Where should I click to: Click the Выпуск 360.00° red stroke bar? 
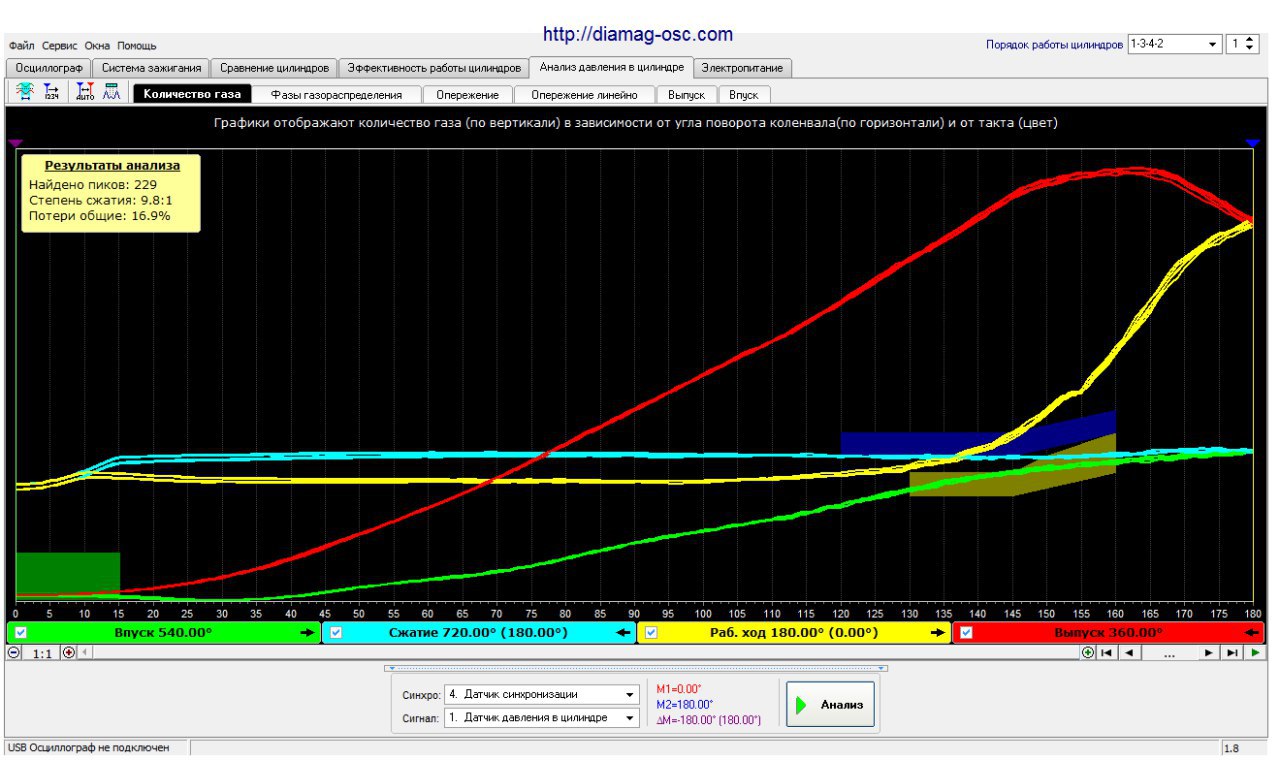[1108, 633]
